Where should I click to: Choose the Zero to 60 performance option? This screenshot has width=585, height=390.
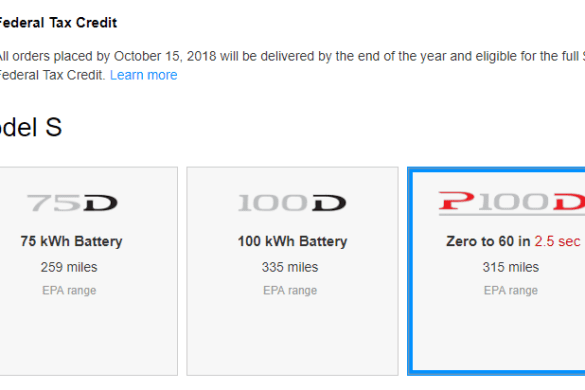(x=513, y=241)
